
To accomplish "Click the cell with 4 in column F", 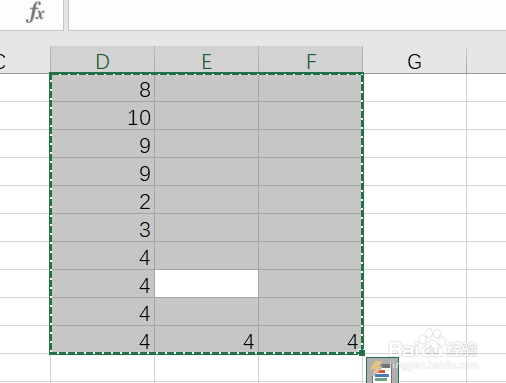I will (x=311, y=339).
